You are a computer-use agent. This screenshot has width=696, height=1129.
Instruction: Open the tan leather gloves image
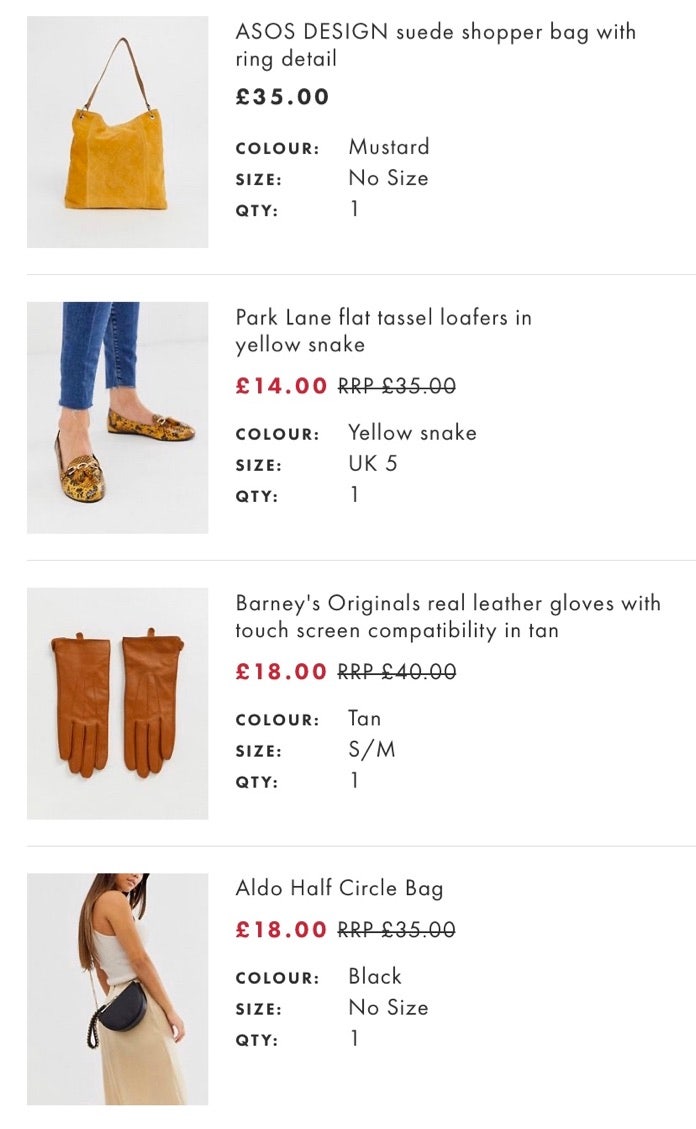pyautogui.click(x=117, y=703)
